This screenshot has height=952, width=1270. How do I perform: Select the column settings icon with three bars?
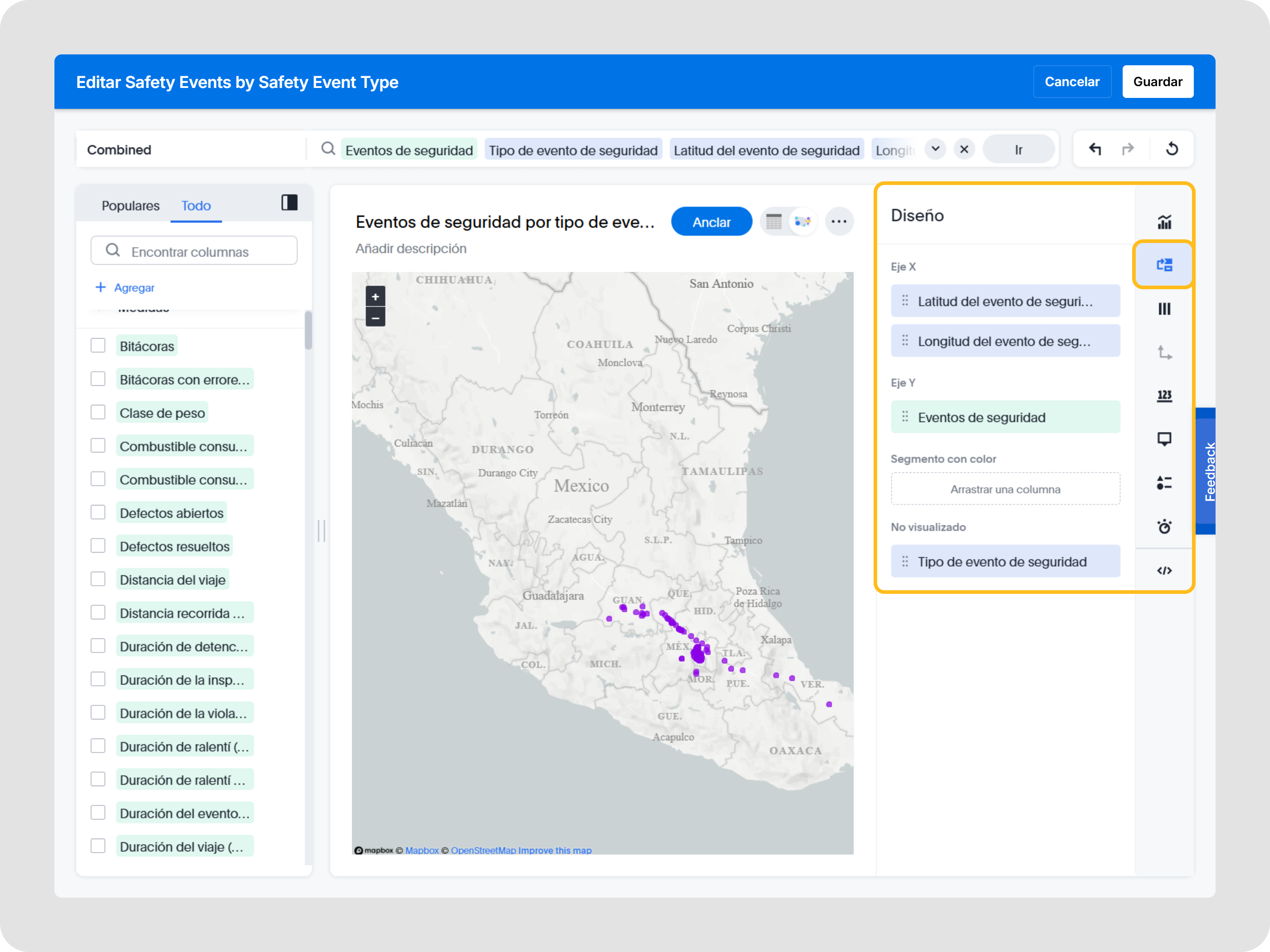click(1164, 309)
